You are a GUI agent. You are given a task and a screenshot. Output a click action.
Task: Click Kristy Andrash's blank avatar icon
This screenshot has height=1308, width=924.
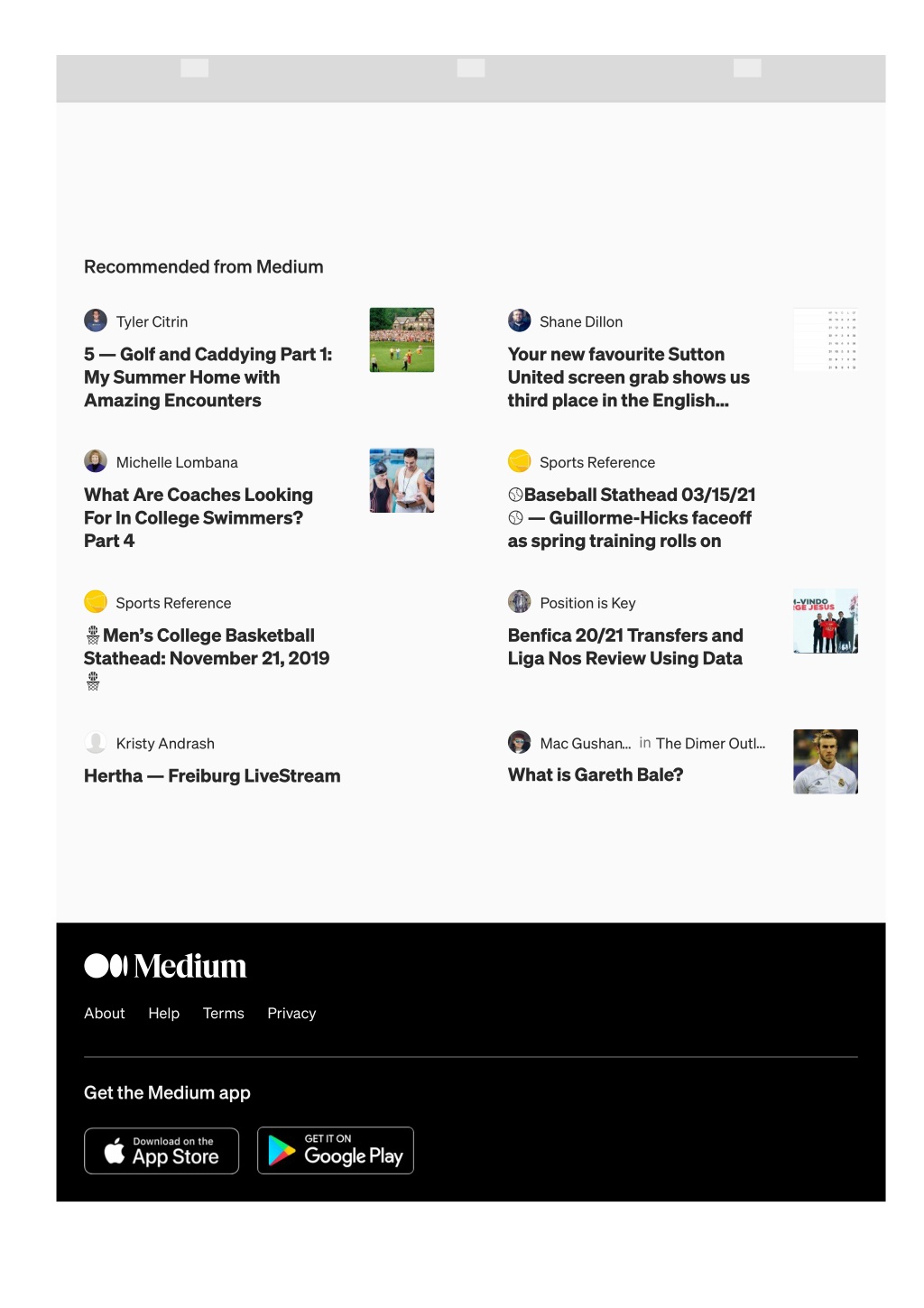tap(96, 743)
